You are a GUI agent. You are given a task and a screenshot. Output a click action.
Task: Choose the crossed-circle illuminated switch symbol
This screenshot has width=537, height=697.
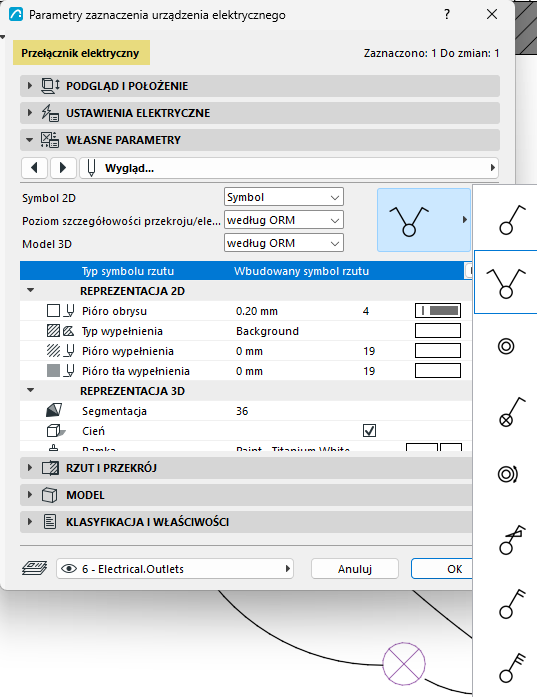click(x=511, y=412)
